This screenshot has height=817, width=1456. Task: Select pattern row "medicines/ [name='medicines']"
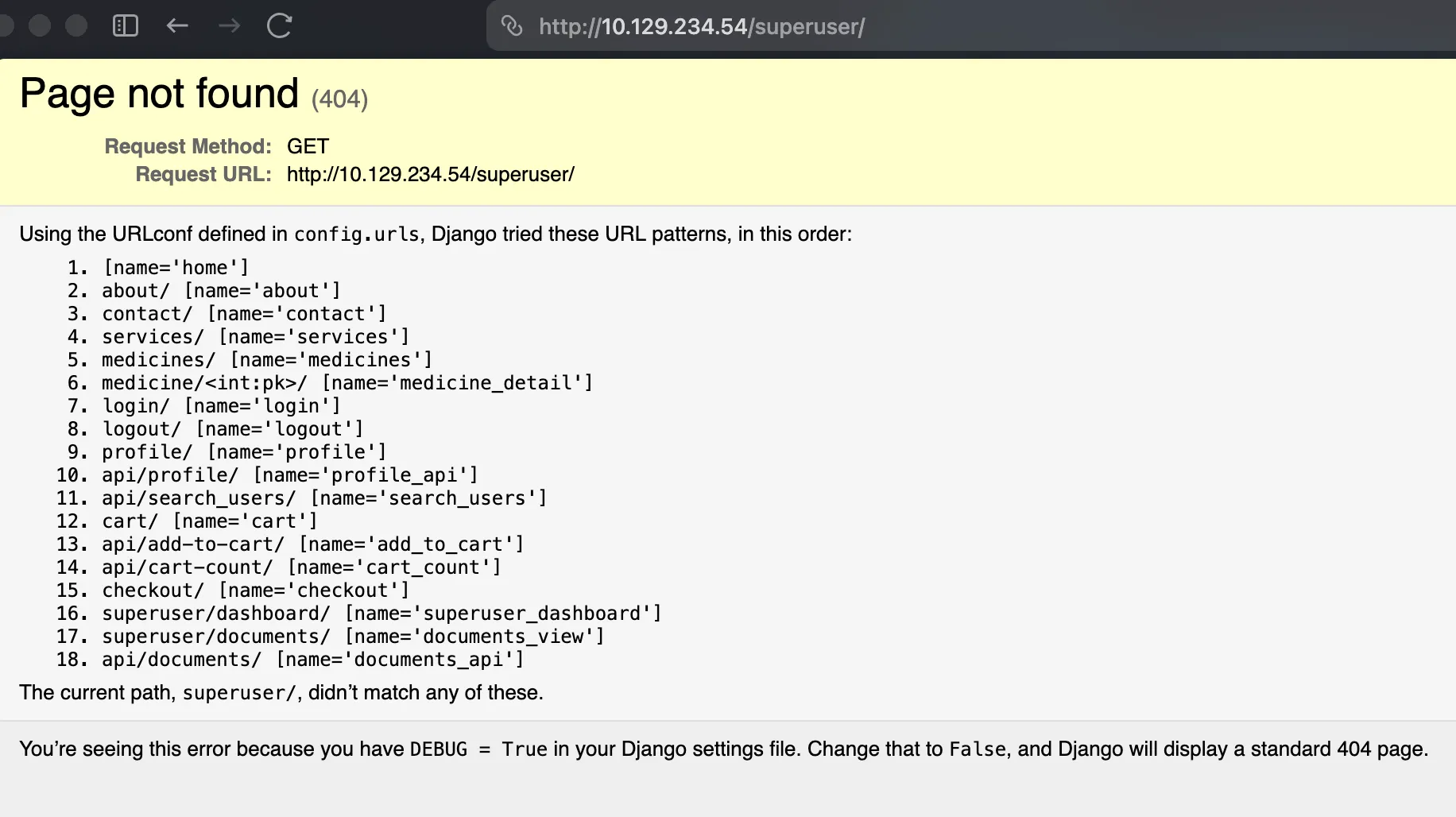click(x=267, y=360)
